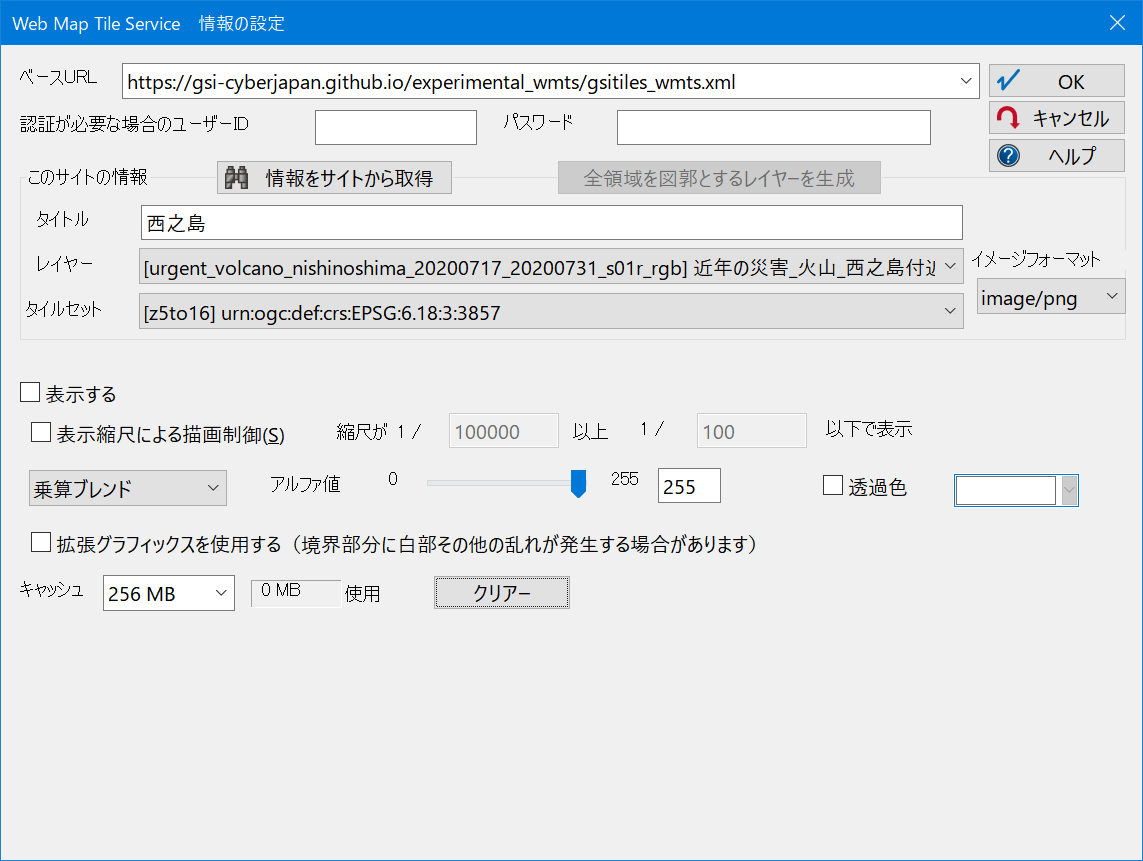
Task: Click the パスワード input field
Action: pyautogui.click(x=773, y=127)
